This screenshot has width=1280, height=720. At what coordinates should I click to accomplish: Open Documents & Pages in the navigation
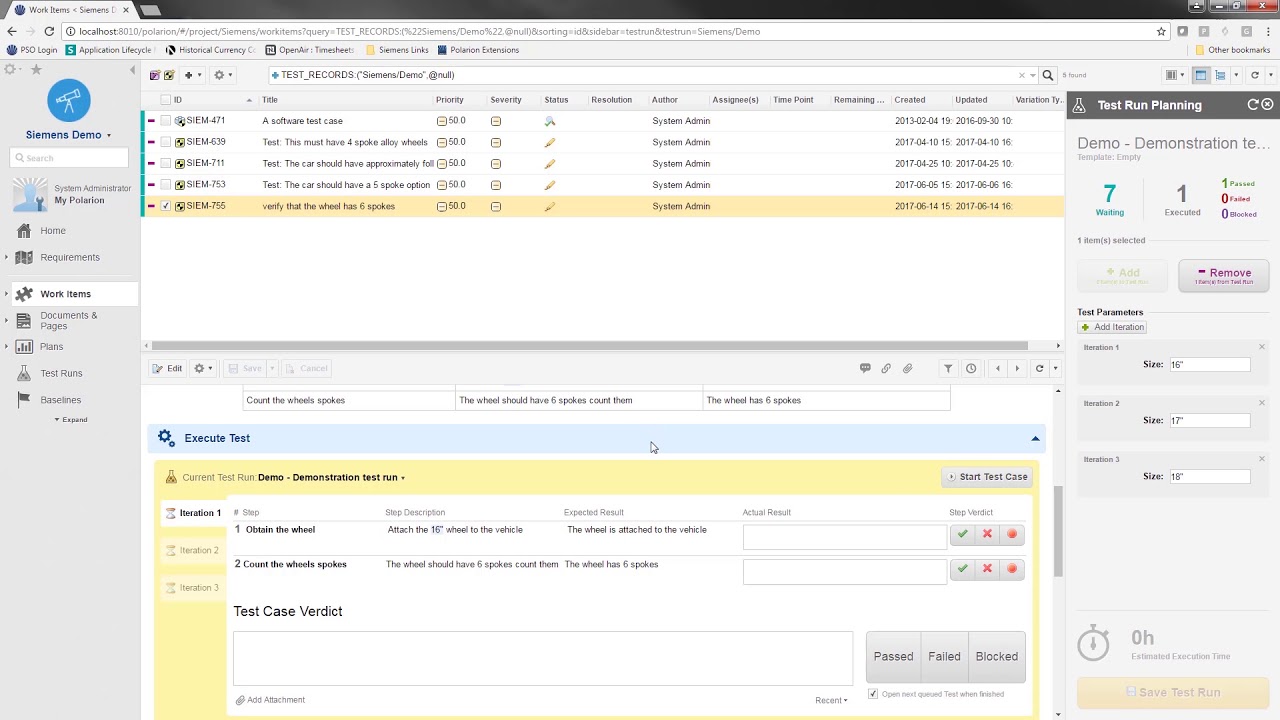tap(68, 321)
